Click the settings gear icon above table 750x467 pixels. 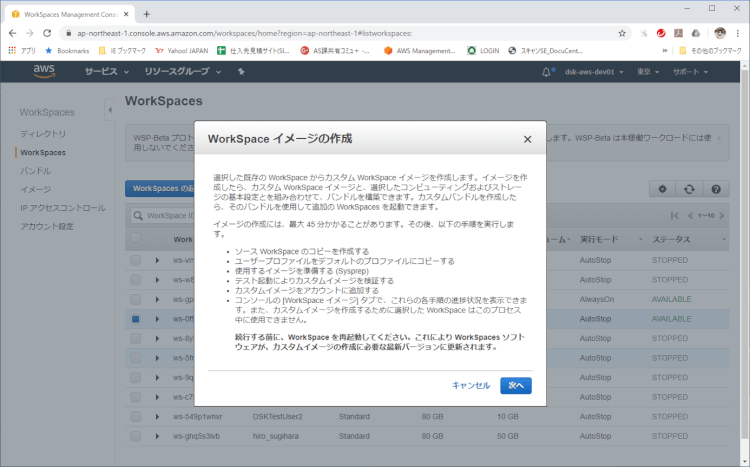pos(661,189)
